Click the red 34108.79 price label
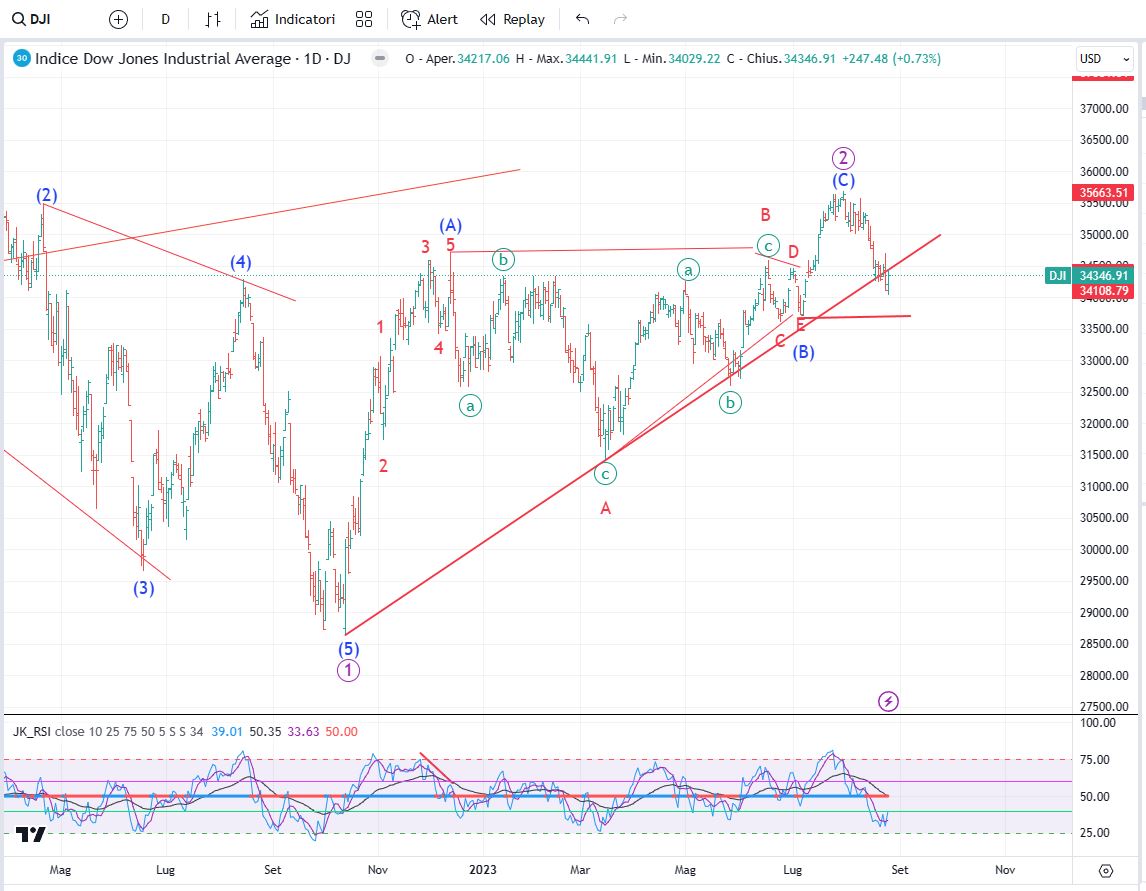 [x=1104, y=291]
